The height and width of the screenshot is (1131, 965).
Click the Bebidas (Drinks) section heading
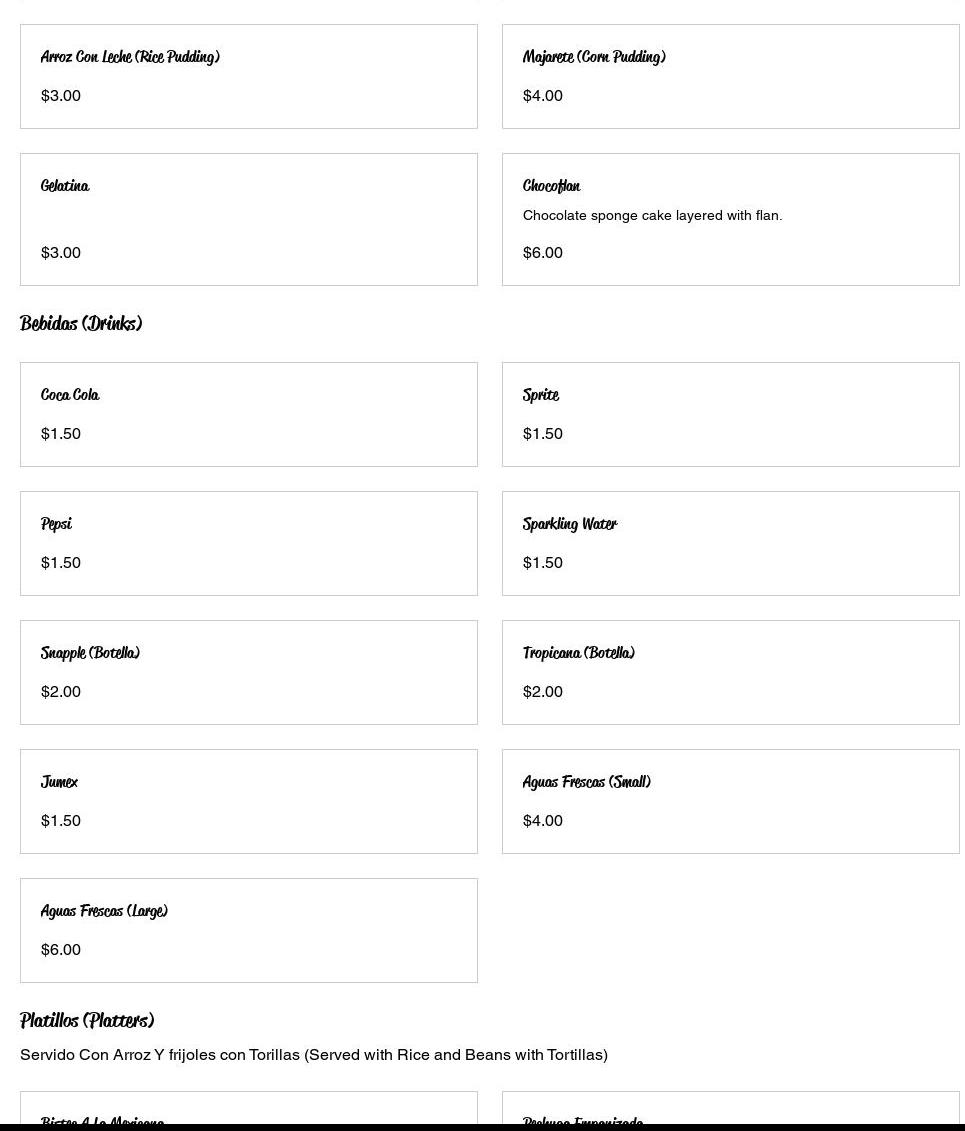(x=81, y=324)
